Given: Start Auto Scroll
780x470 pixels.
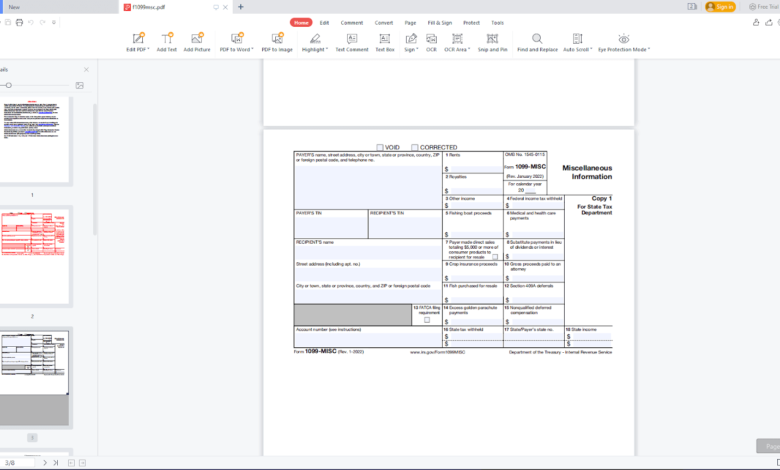Looking at the screenshot, I should click(x=577, y=42).
